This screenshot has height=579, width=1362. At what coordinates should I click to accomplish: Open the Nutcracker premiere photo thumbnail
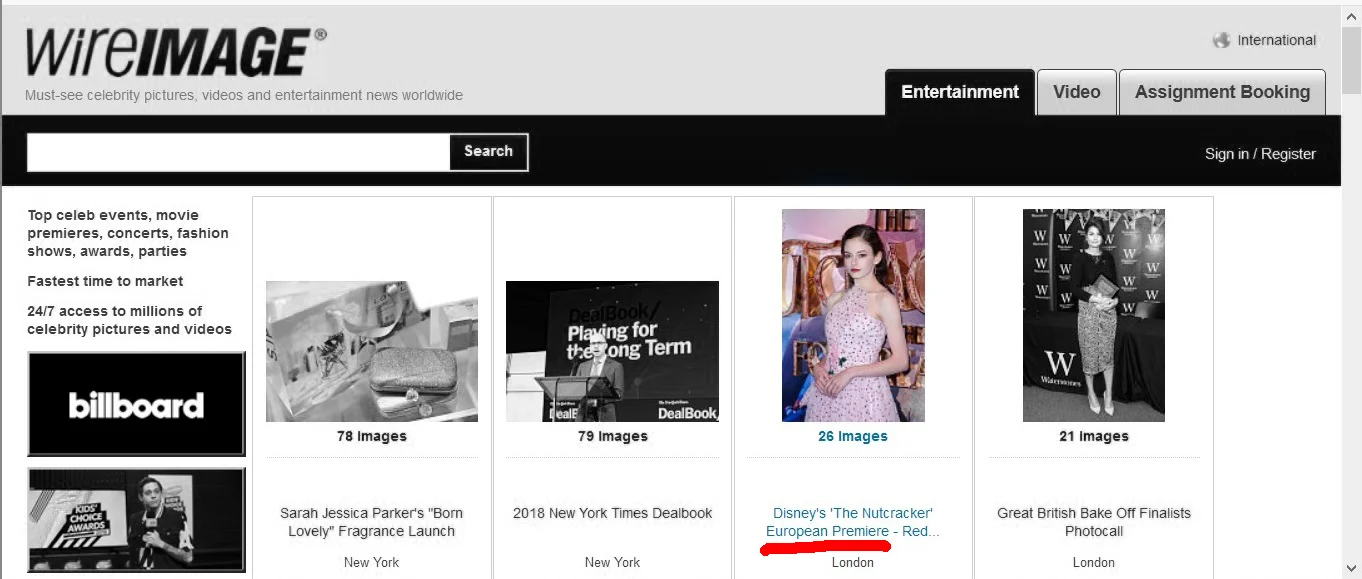(853, 315)
